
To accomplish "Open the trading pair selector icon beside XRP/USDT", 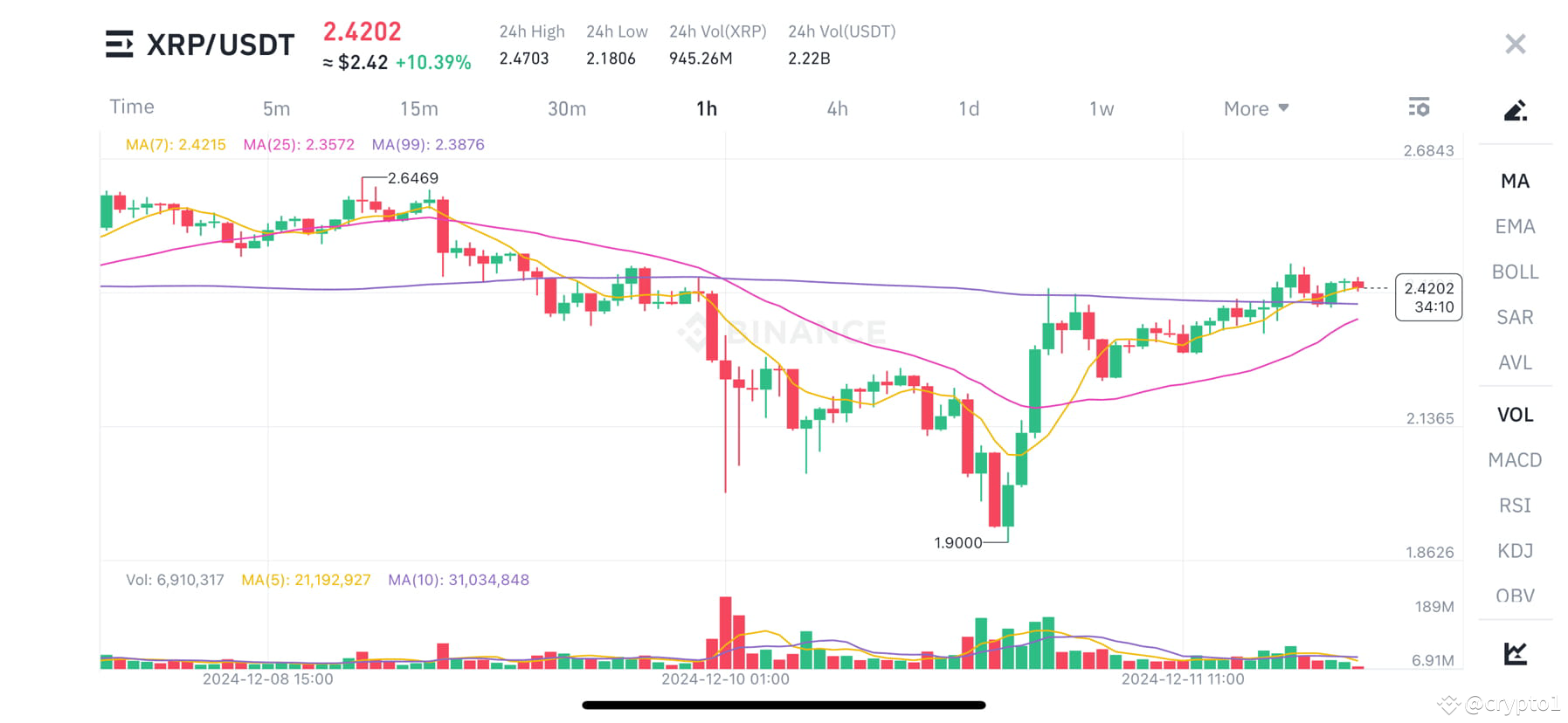I will [119, 44].
